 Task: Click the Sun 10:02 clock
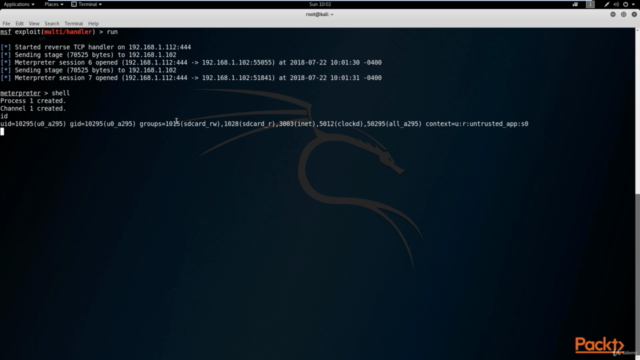pos(320,4)
